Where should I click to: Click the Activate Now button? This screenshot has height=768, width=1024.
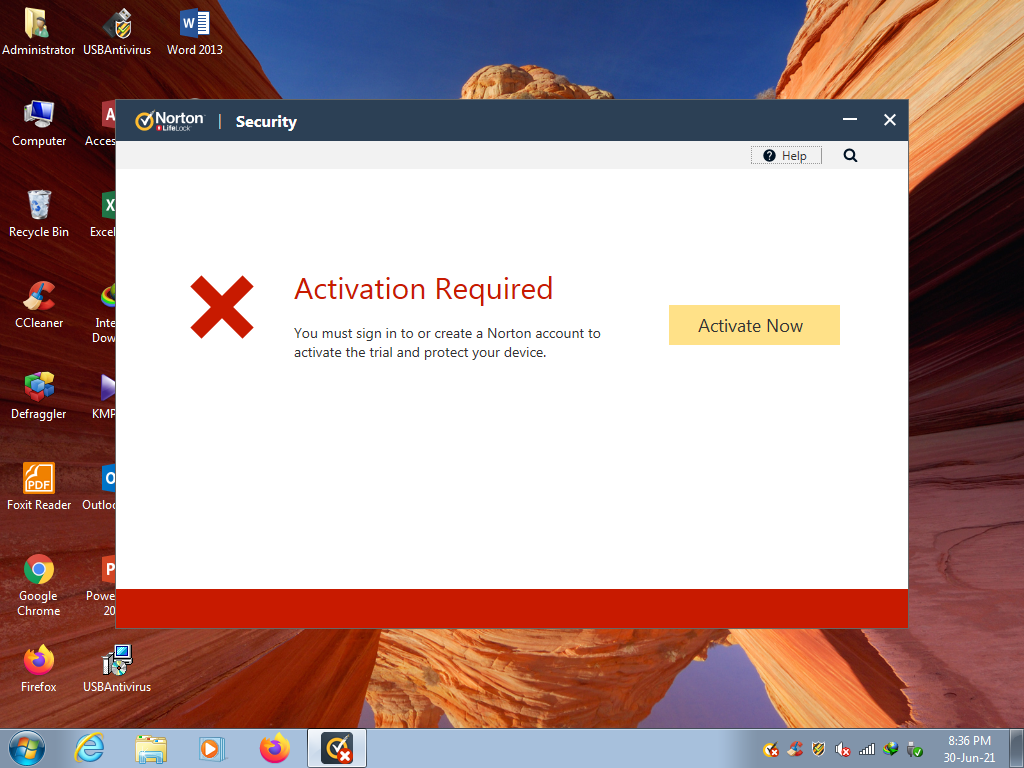pyautogui.click(x=754, y=325)
